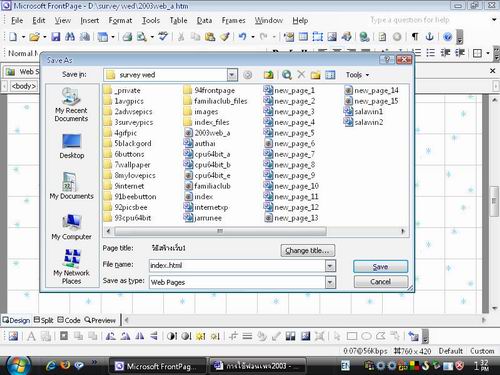
Task: Click the file list scroll right arrow
Action: click(403, 231)
